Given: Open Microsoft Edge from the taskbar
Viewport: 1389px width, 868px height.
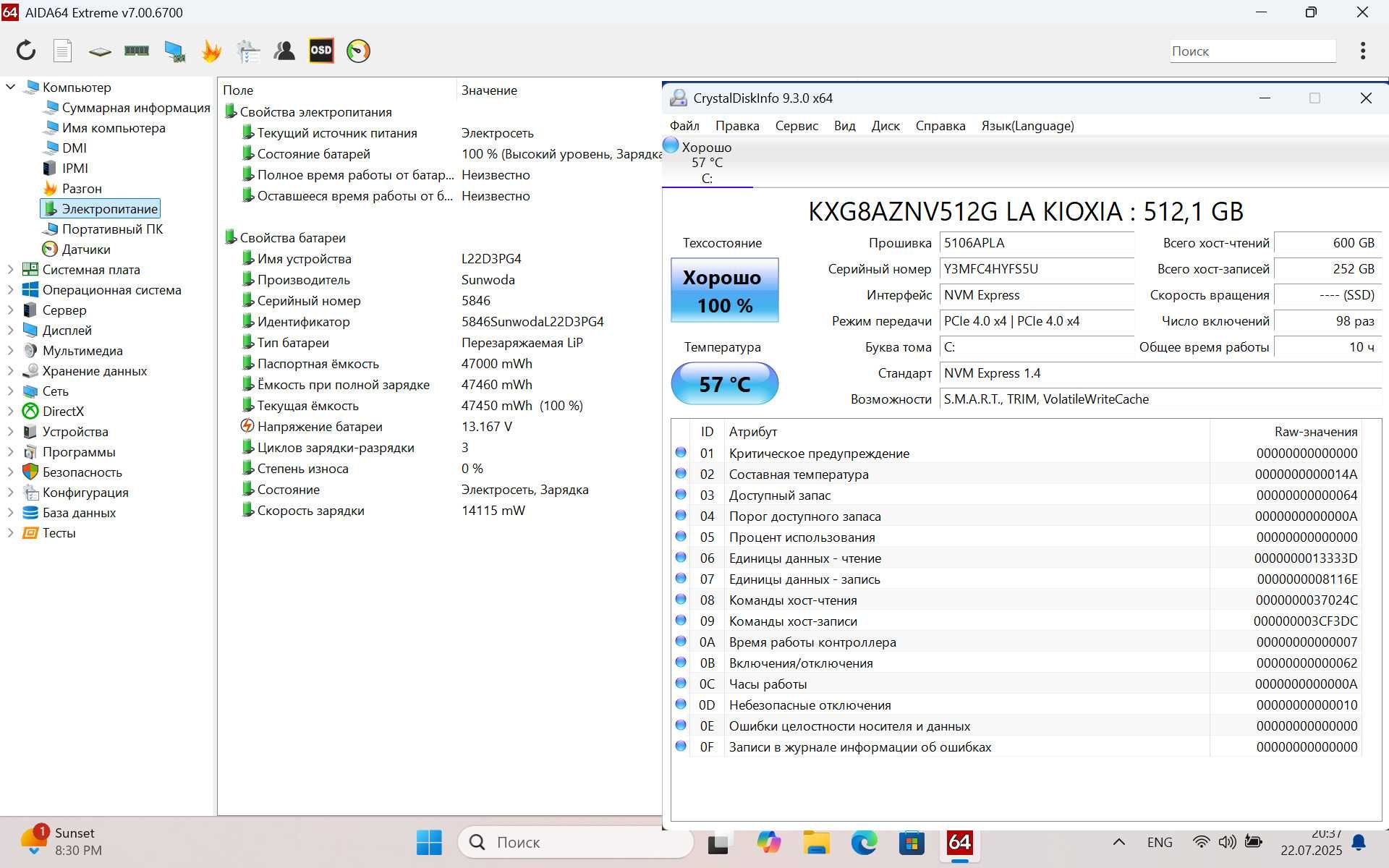Looking at the screenshot, I should (x=864, y=842).
